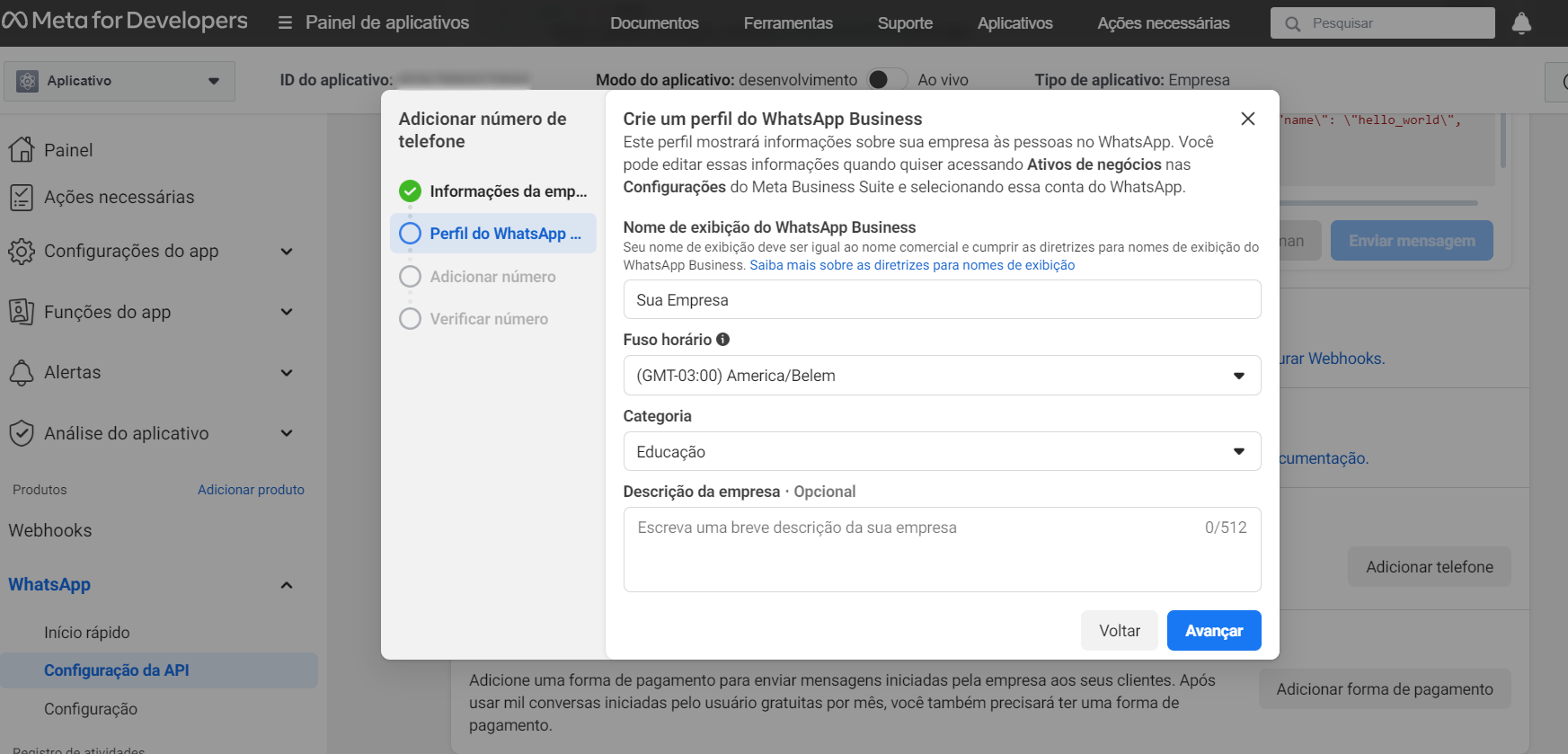Open Configuração da API under WhatsApp

(x=159, y=670)
